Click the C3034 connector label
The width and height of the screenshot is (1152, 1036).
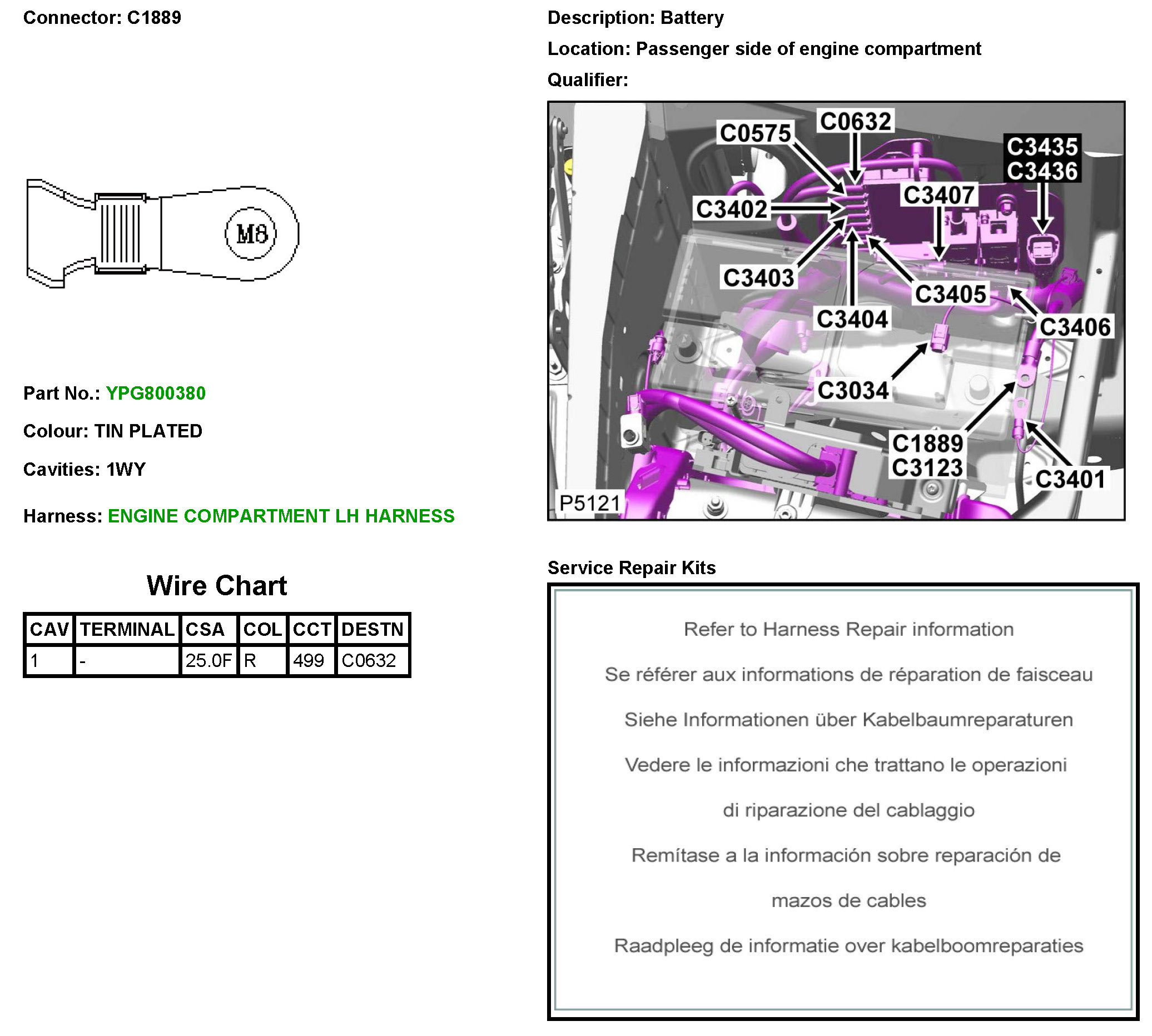pos(852,391)
